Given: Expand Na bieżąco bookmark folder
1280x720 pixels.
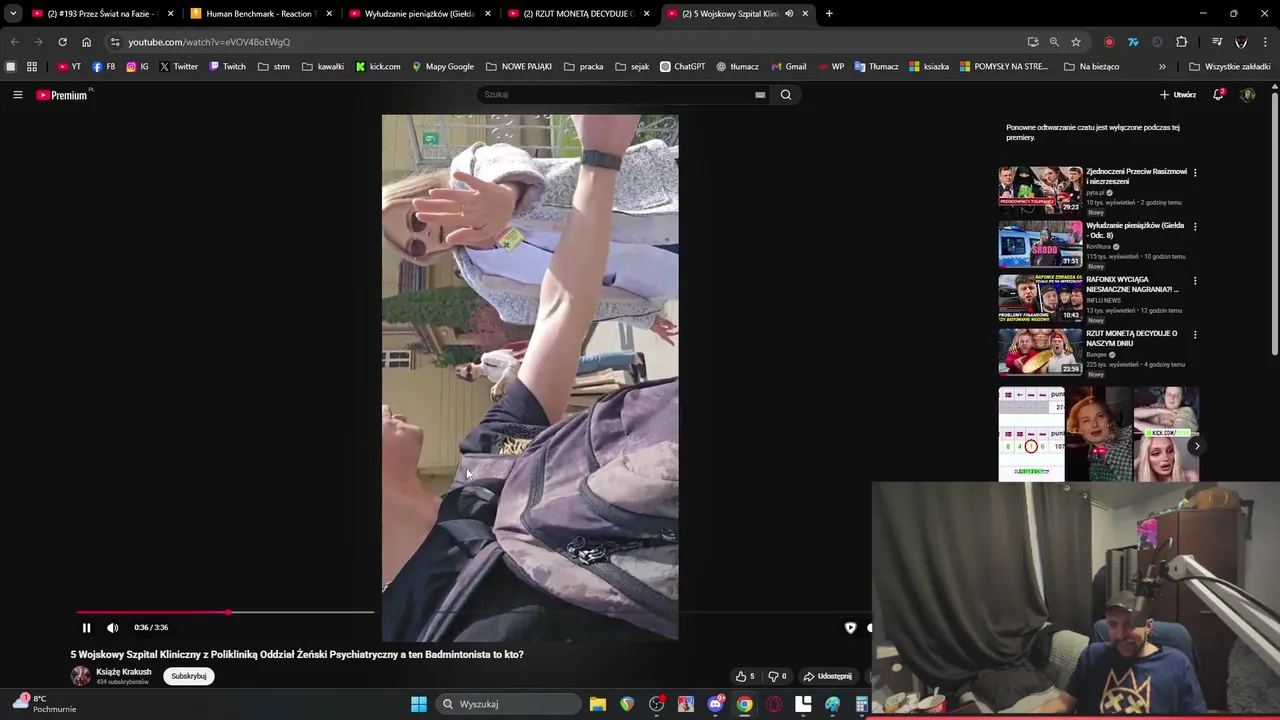Looking at the screenshot, I should 1092,67.
